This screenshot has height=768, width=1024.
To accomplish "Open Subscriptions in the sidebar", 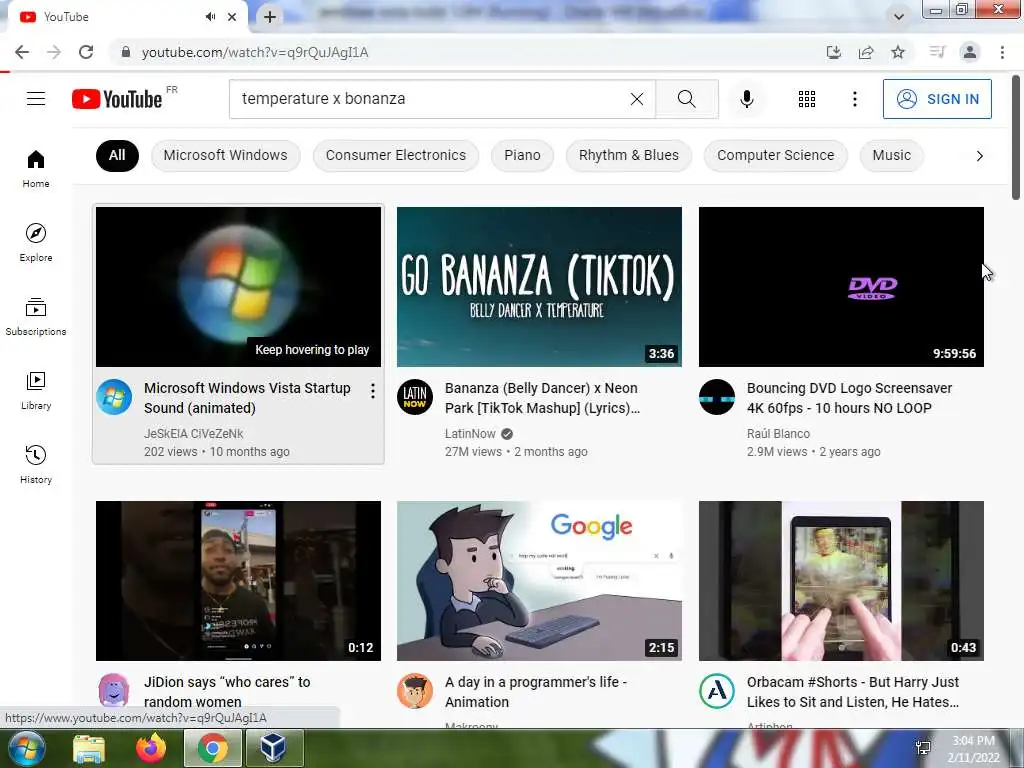I will tap(36, 317).
